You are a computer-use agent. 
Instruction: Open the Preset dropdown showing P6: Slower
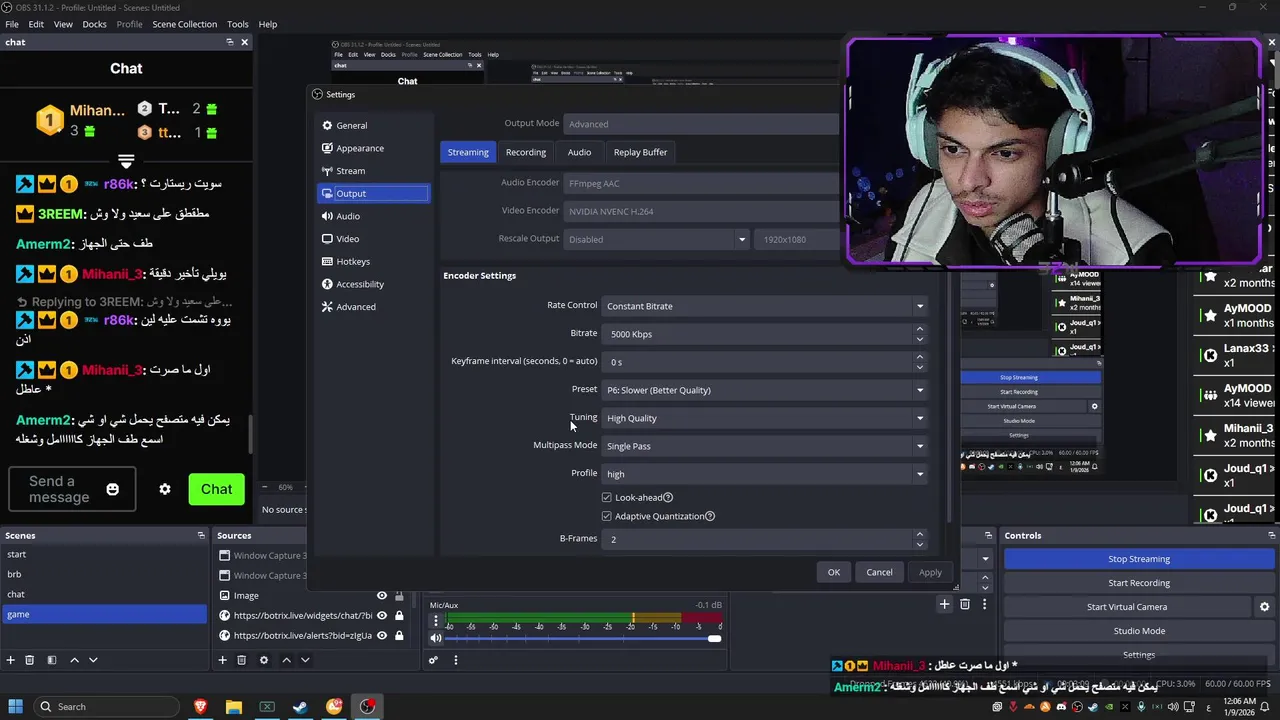point(765,390)
